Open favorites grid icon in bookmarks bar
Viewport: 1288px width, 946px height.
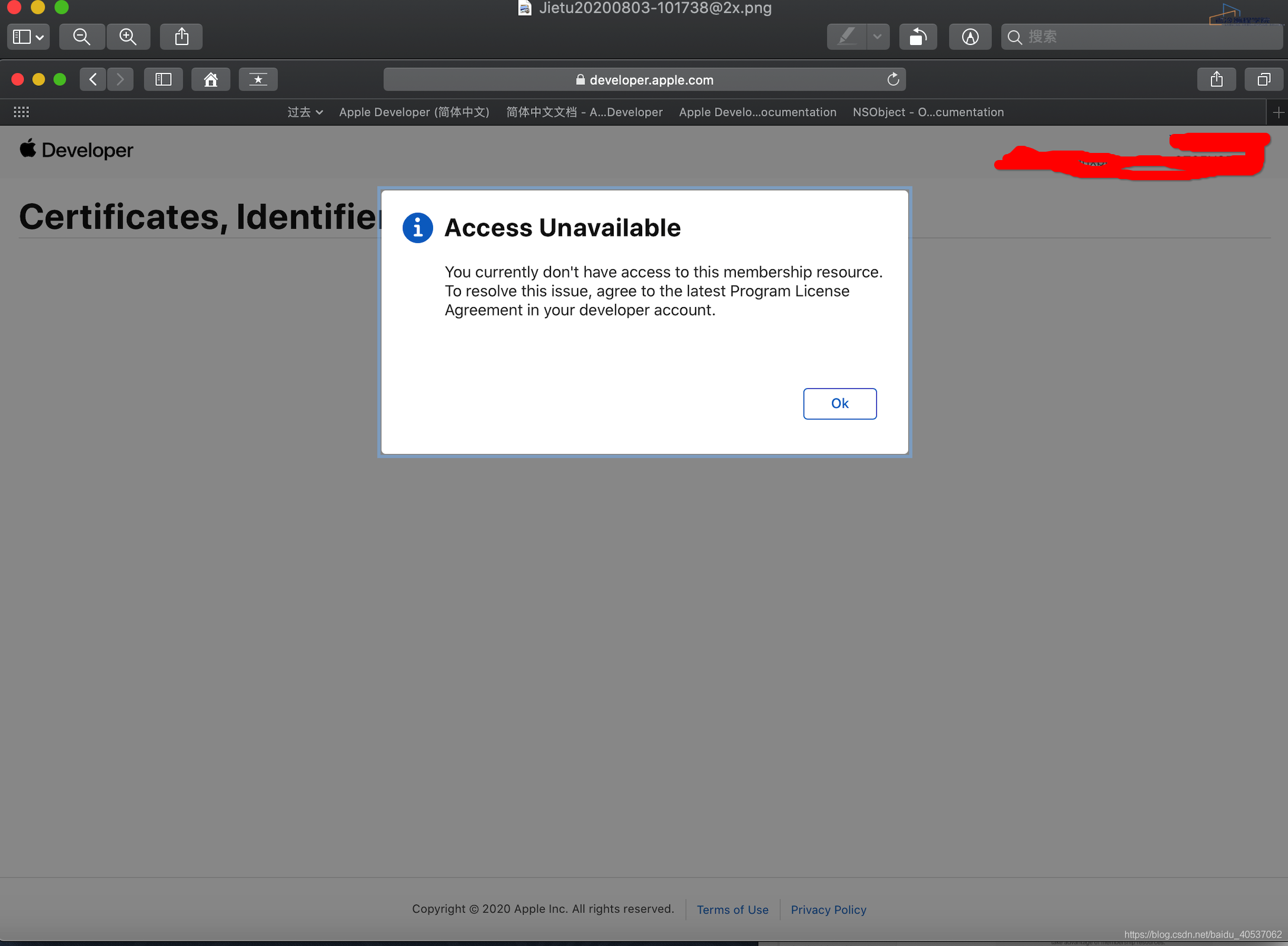21,112
